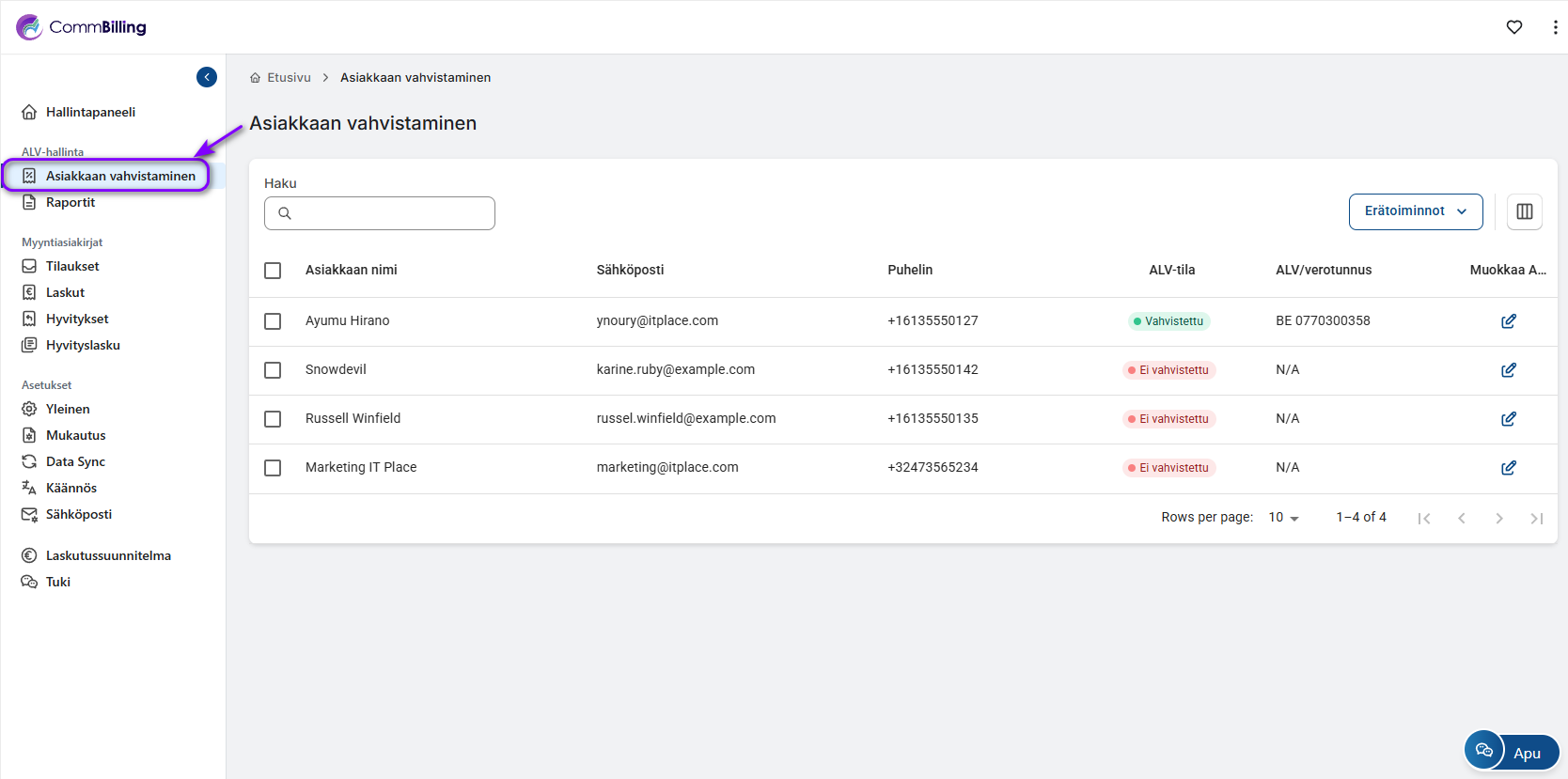Open the three-dot options menu
The height and width of the screenshot is (779, 1568).
1555,27
